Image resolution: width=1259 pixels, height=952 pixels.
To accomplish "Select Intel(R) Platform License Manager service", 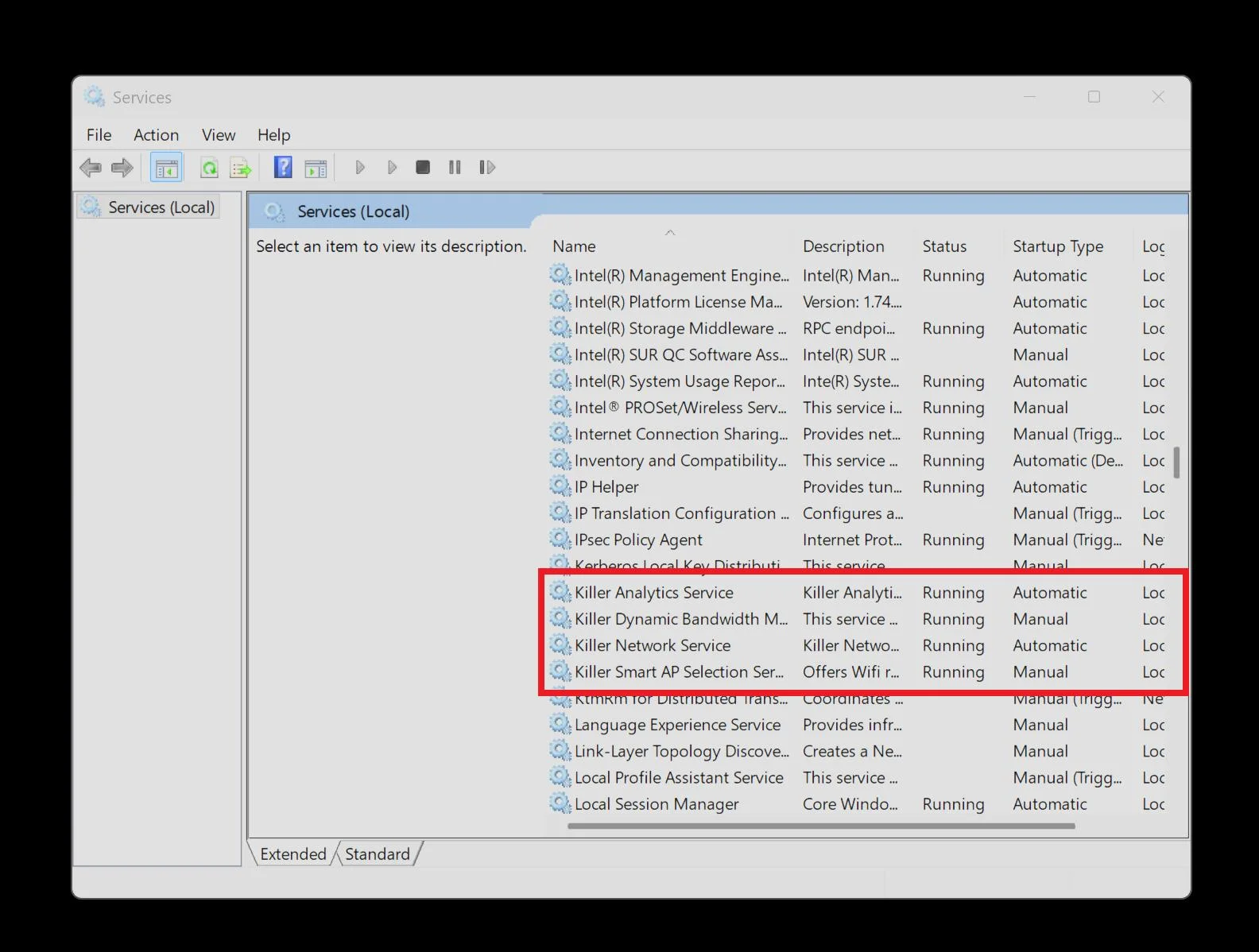I will click(857, 301).
